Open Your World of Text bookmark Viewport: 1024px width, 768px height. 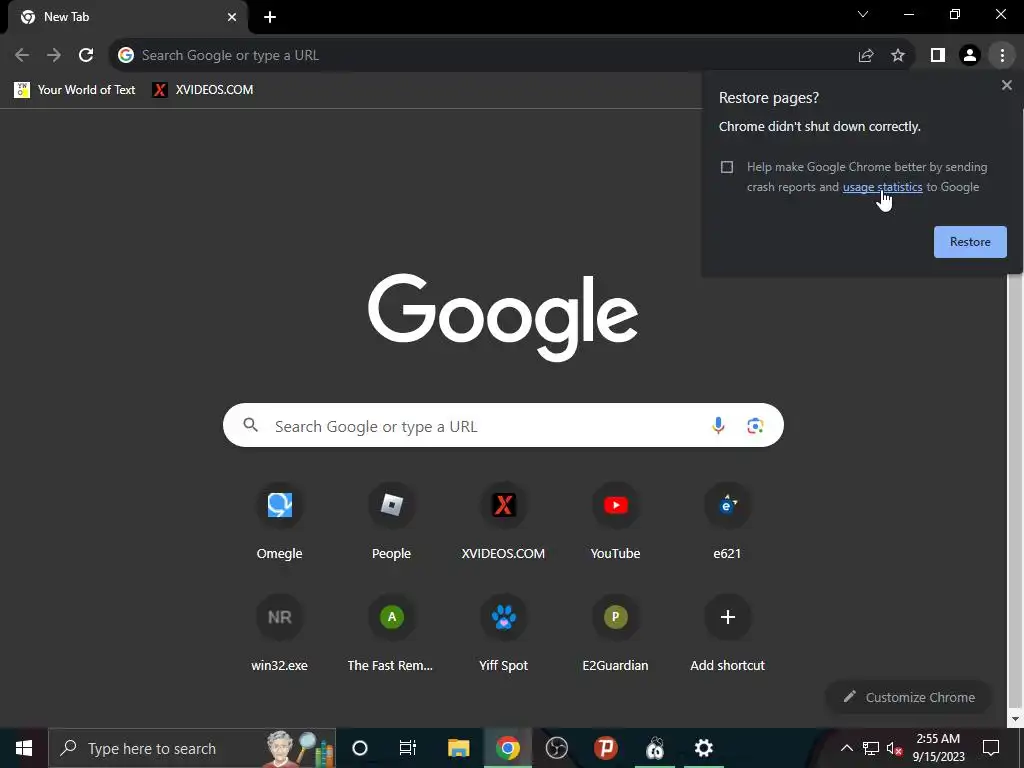[x=74, y=89]
